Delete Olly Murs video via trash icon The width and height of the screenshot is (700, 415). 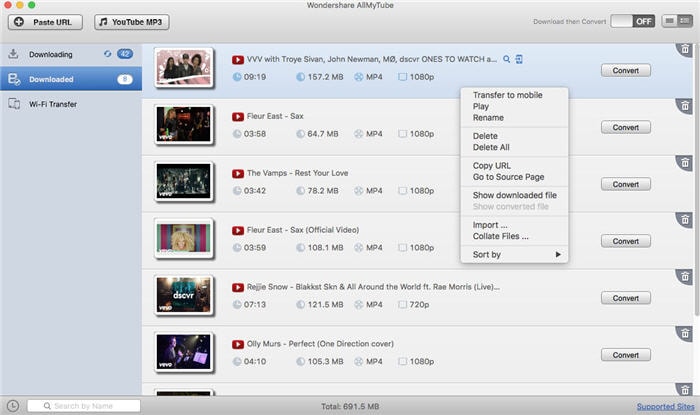(685, 333)
